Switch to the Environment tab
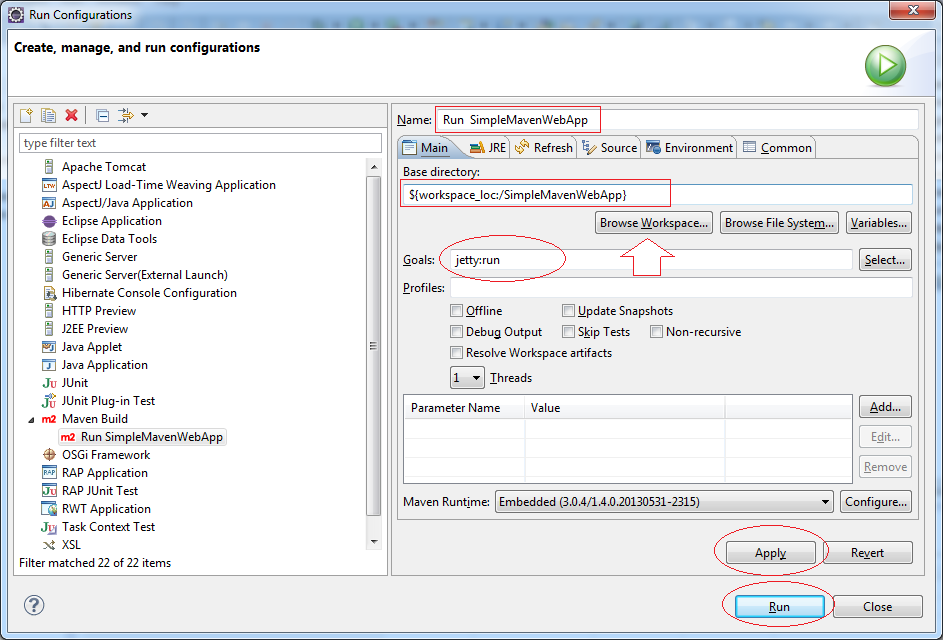The height and width of the screenshot is (640, 943). tap(689, 148)
